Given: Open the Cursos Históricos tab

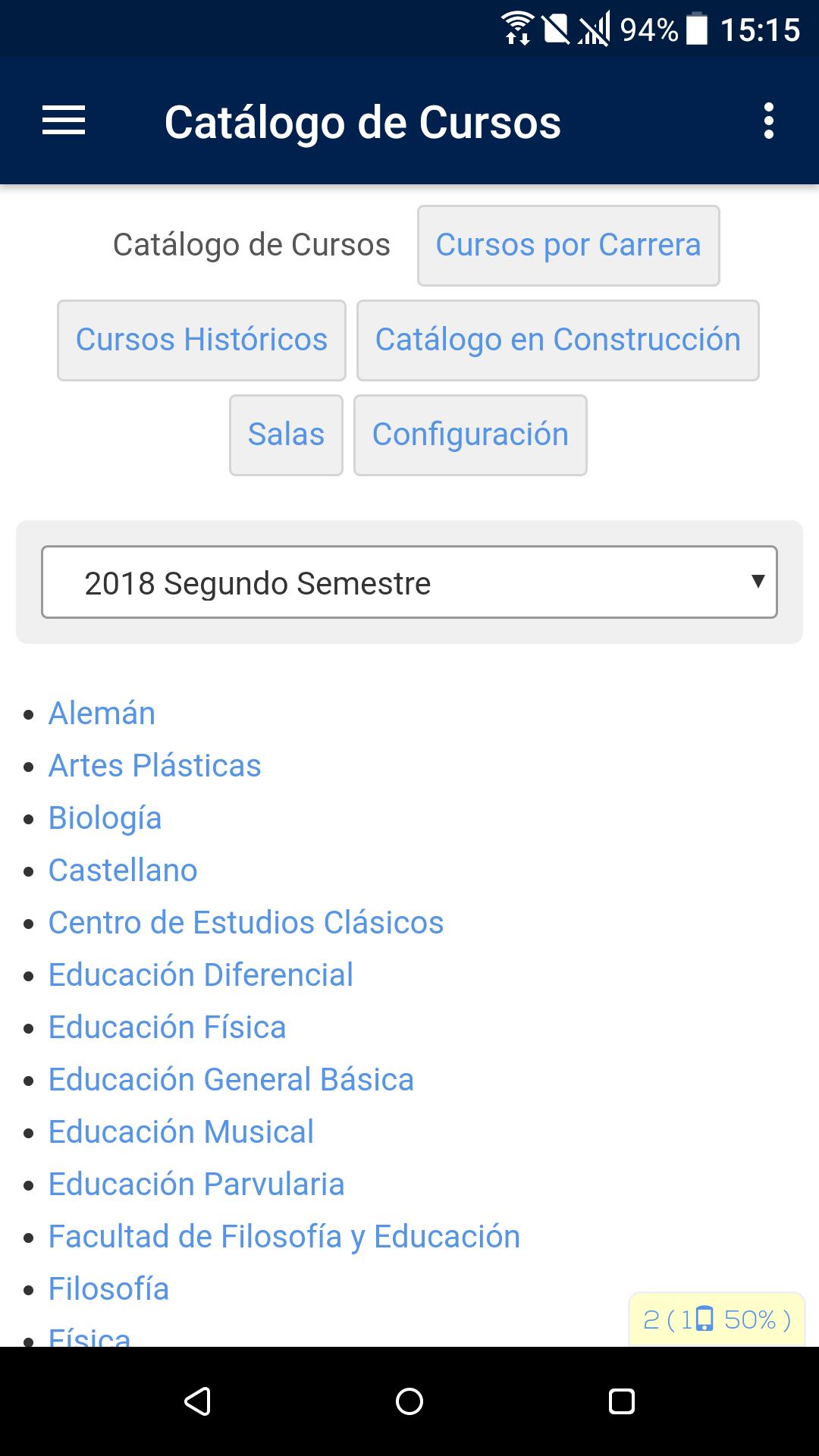Looking at the screenshot, I should (202, 340).
